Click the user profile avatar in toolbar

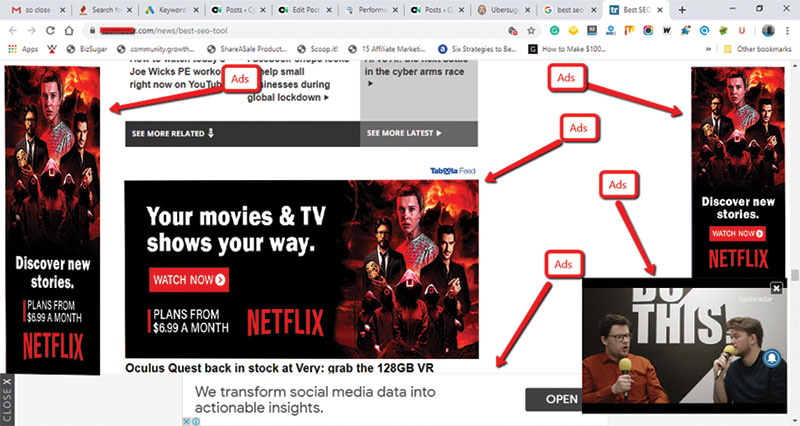(768, 30)
